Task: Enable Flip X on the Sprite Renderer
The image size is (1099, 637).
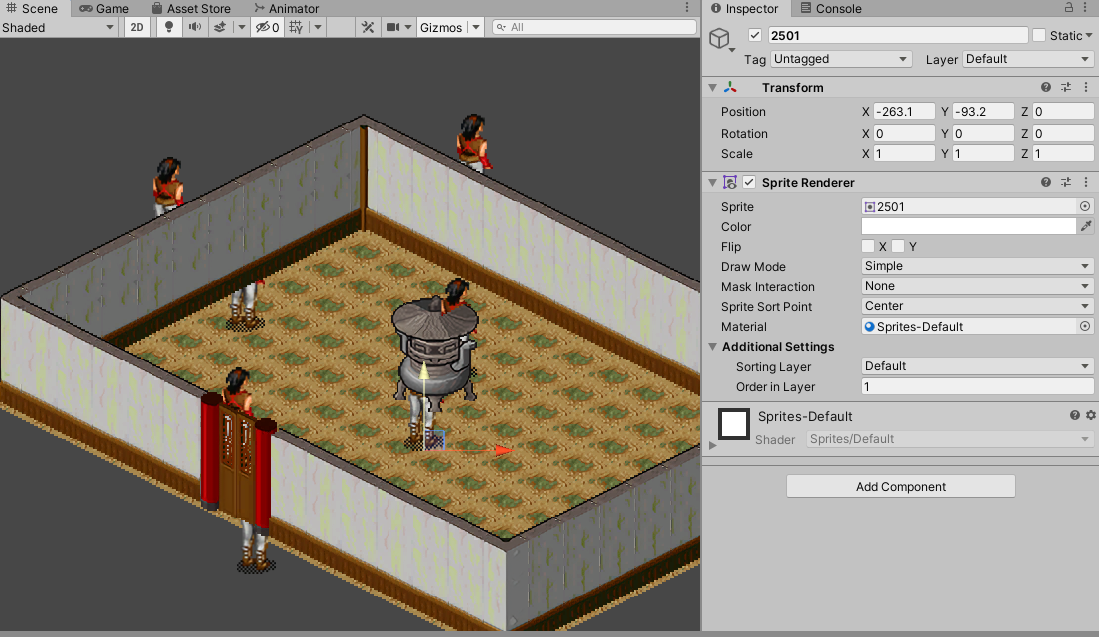Action: coord(869,246)
